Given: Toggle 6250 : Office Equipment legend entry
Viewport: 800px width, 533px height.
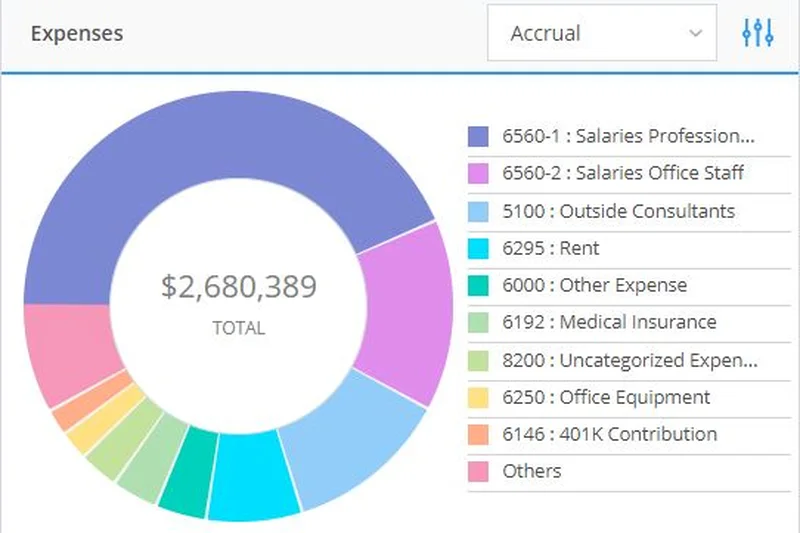Looking at the screenshot, I should (606, 397).
